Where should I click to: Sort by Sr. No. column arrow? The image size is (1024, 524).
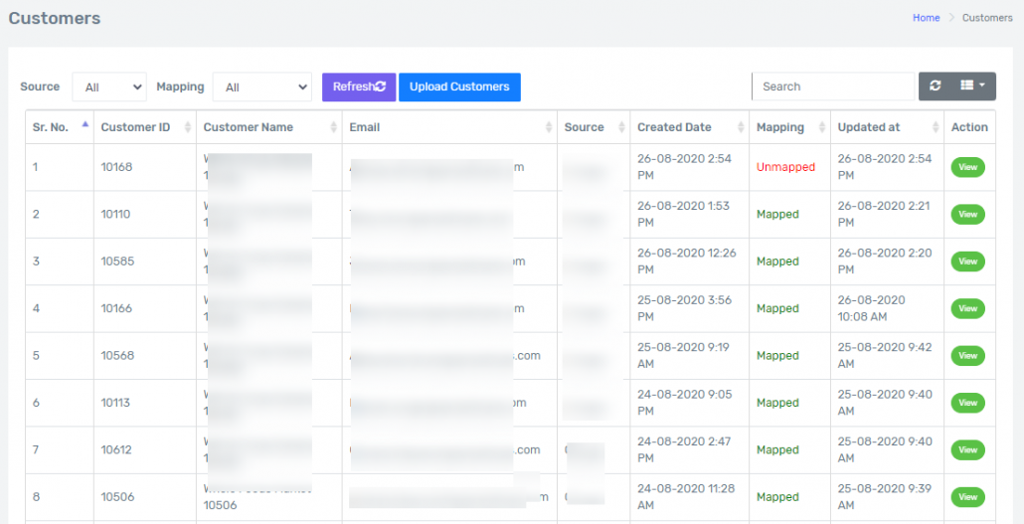pyautogui.click(x=85, y=125)
